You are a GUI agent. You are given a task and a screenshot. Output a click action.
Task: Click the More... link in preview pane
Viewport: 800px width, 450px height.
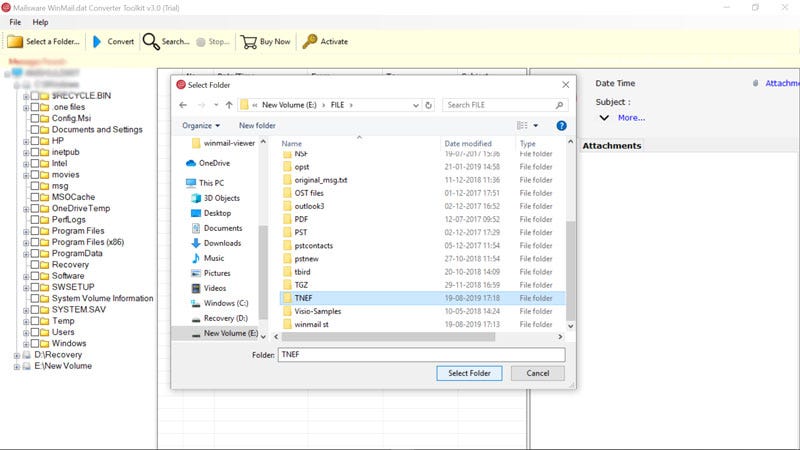point(631,118)
